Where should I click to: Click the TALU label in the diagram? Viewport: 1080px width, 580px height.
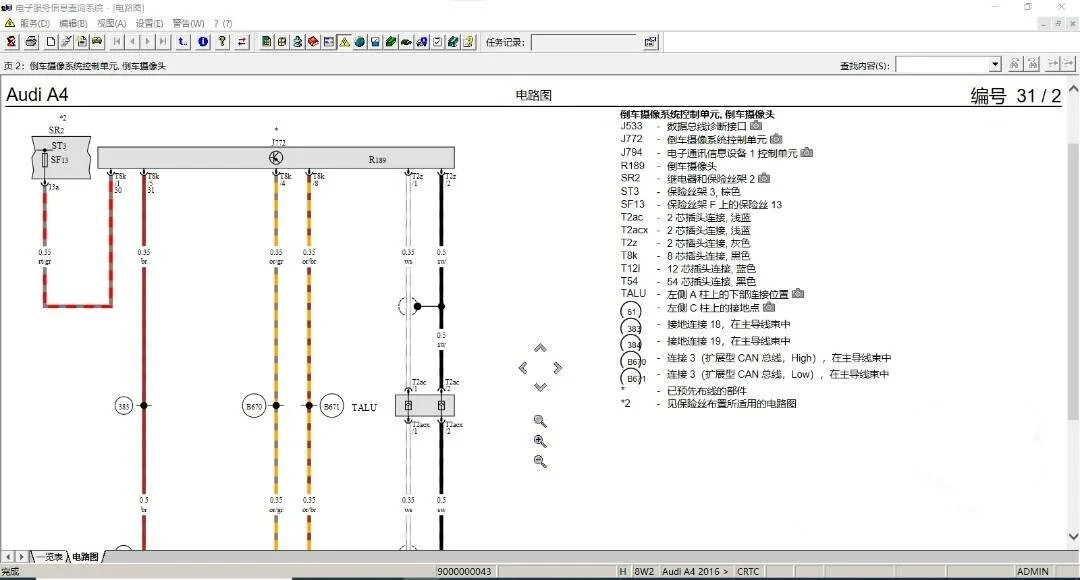pyautogui.click(x=364, y=407)
